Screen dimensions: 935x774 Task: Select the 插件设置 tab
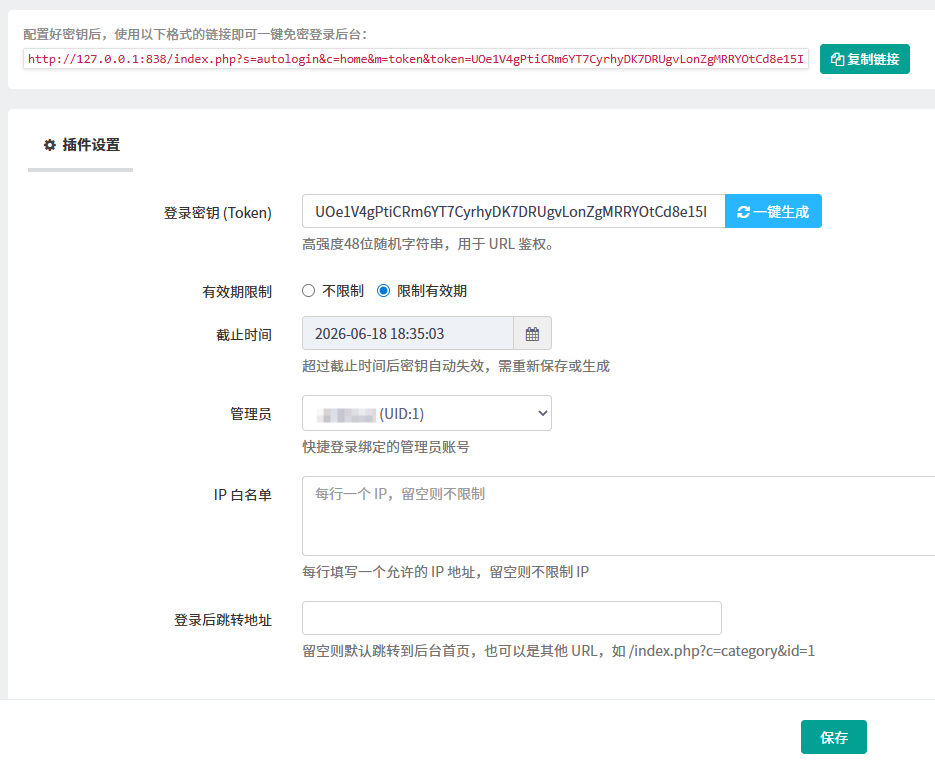click(81, 145)
